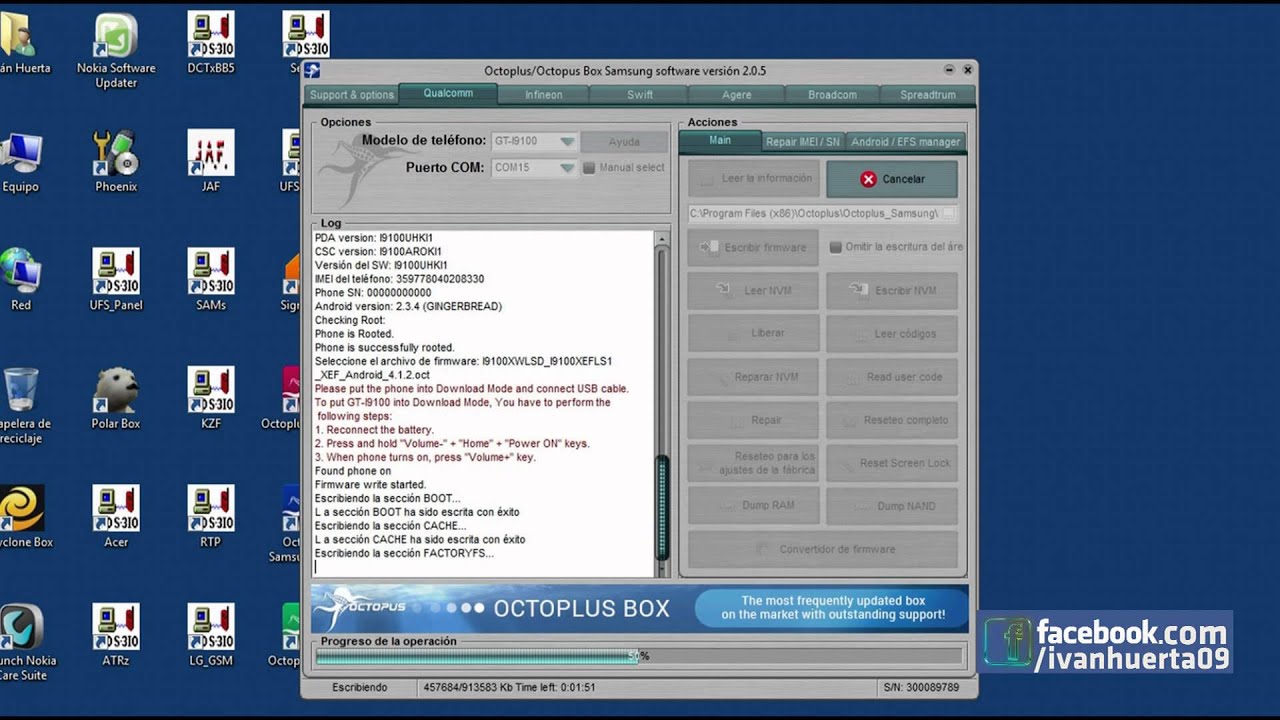Image resolution: width=1280 pixels, height=720 pixels.
Task: Click the Read user code button
Action: coord(892,377)
